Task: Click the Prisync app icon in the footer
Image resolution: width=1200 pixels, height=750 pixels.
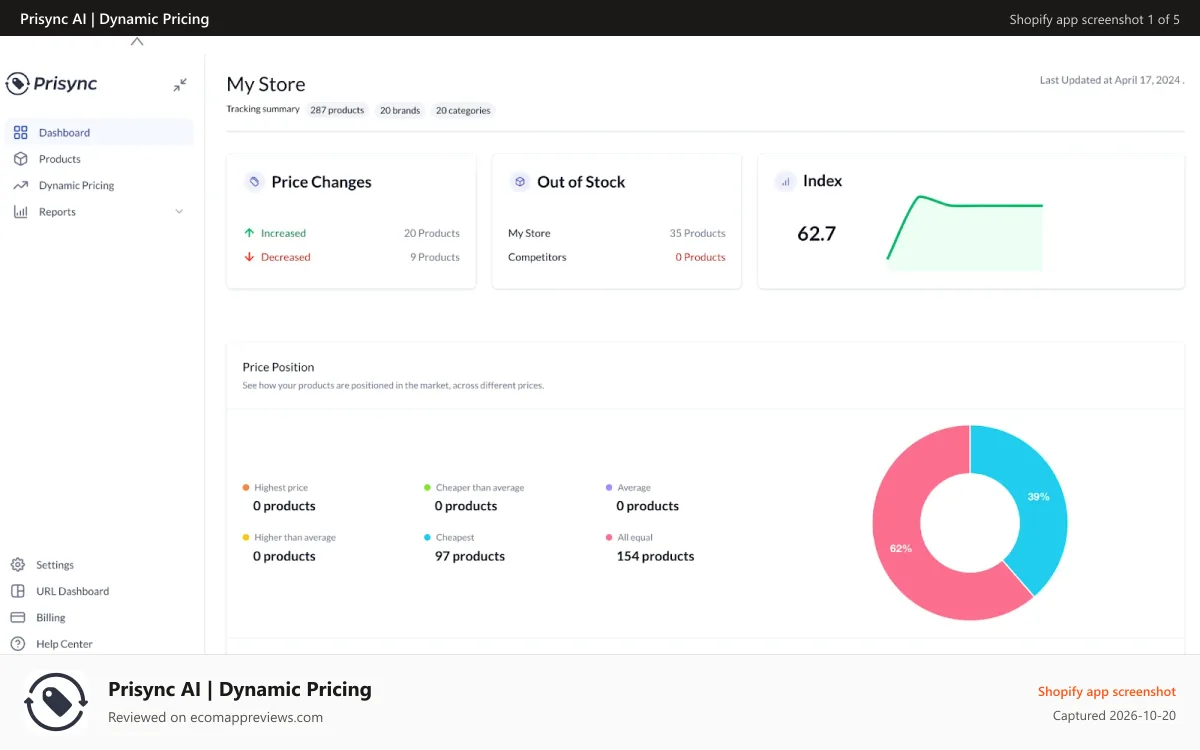Action: click(x=56, y=702)
